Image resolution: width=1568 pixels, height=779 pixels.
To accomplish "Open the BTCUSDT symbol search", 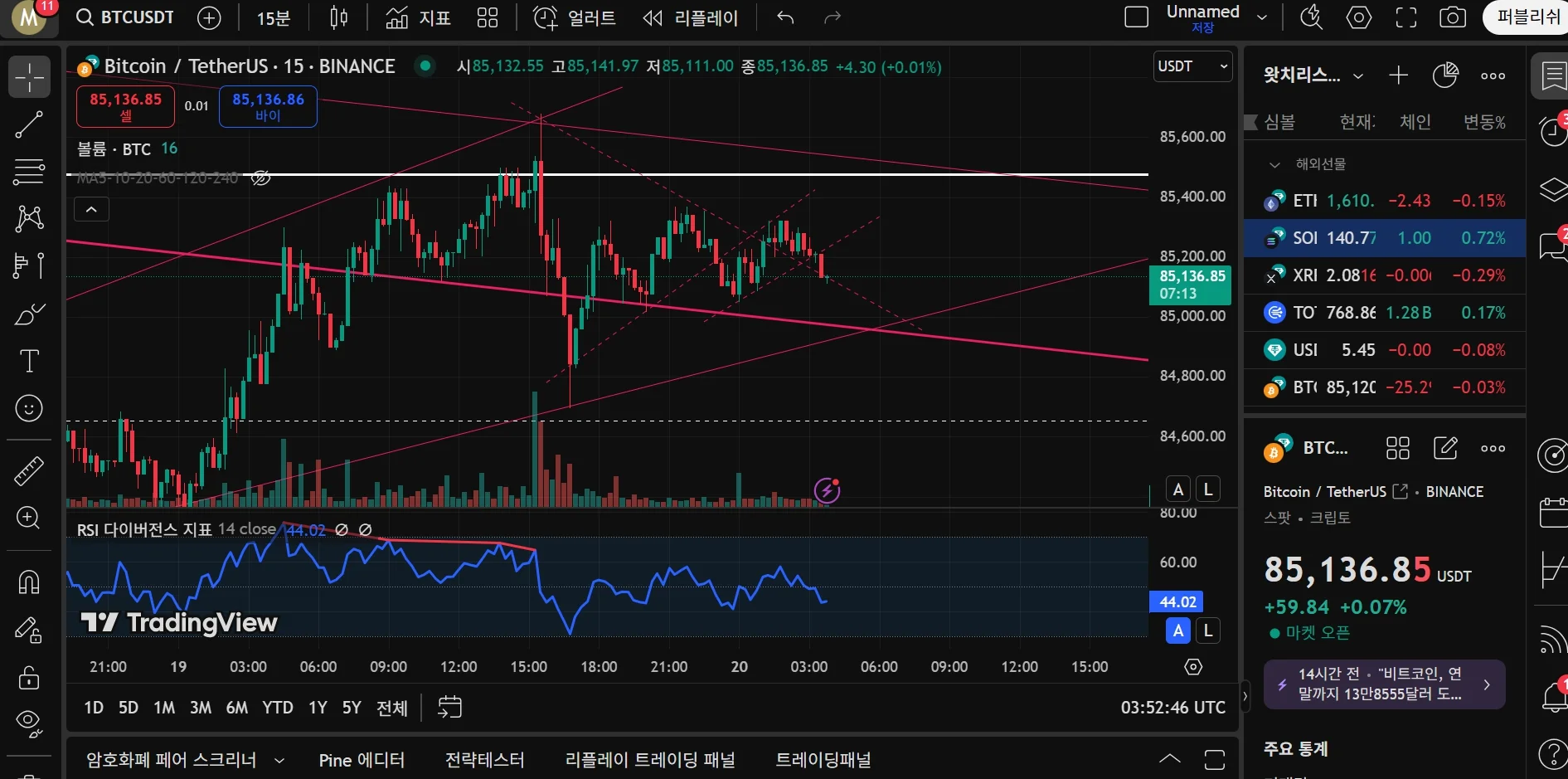I will (126, 17).
